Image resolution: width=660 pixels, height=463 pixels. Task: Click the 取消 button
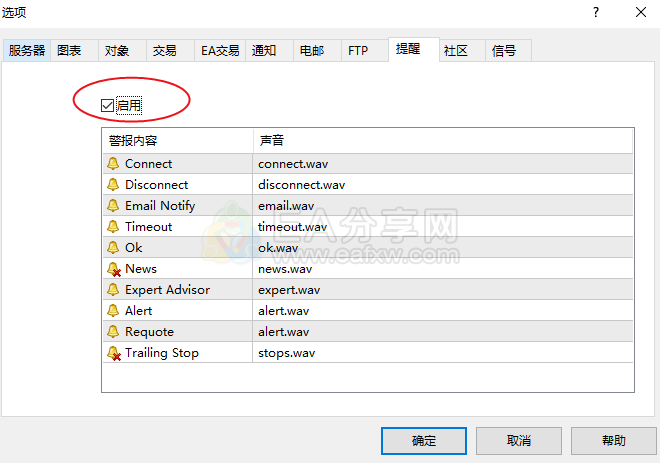(x=519, y=441)
